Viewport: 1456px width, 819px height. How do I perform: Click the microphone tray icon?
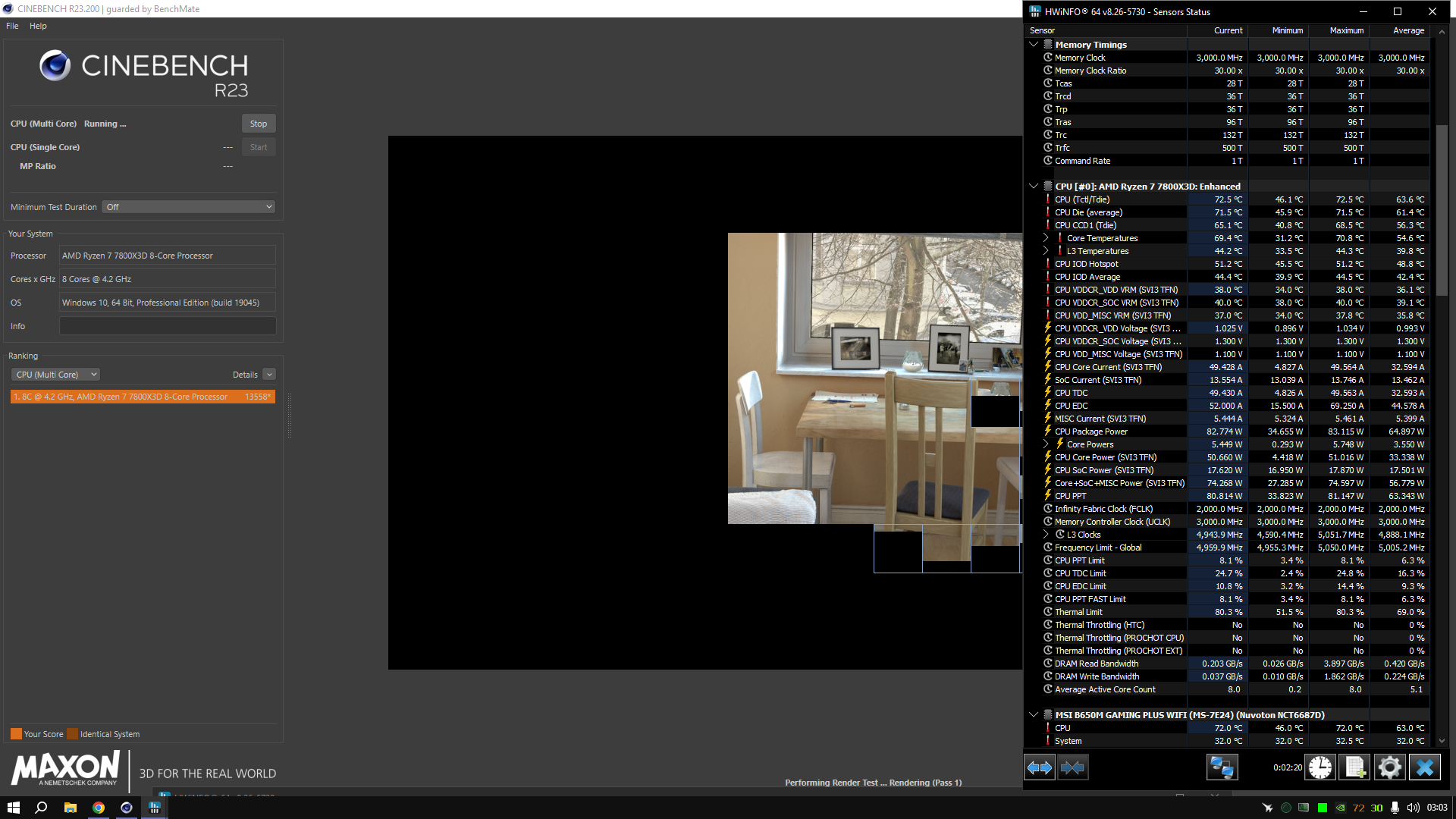pyautogui.click(x=1395, y=808)
